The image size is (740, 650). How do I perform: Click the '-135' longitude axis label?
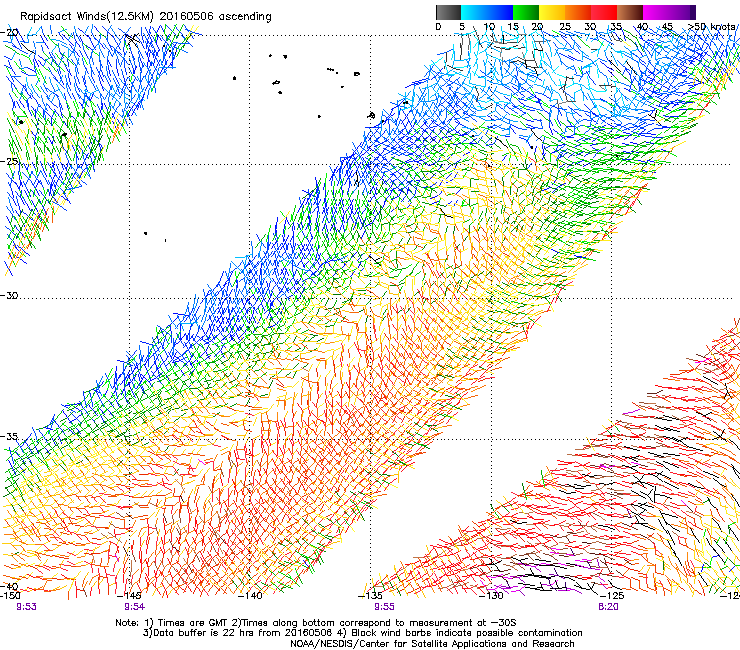(x=370, y=596)
